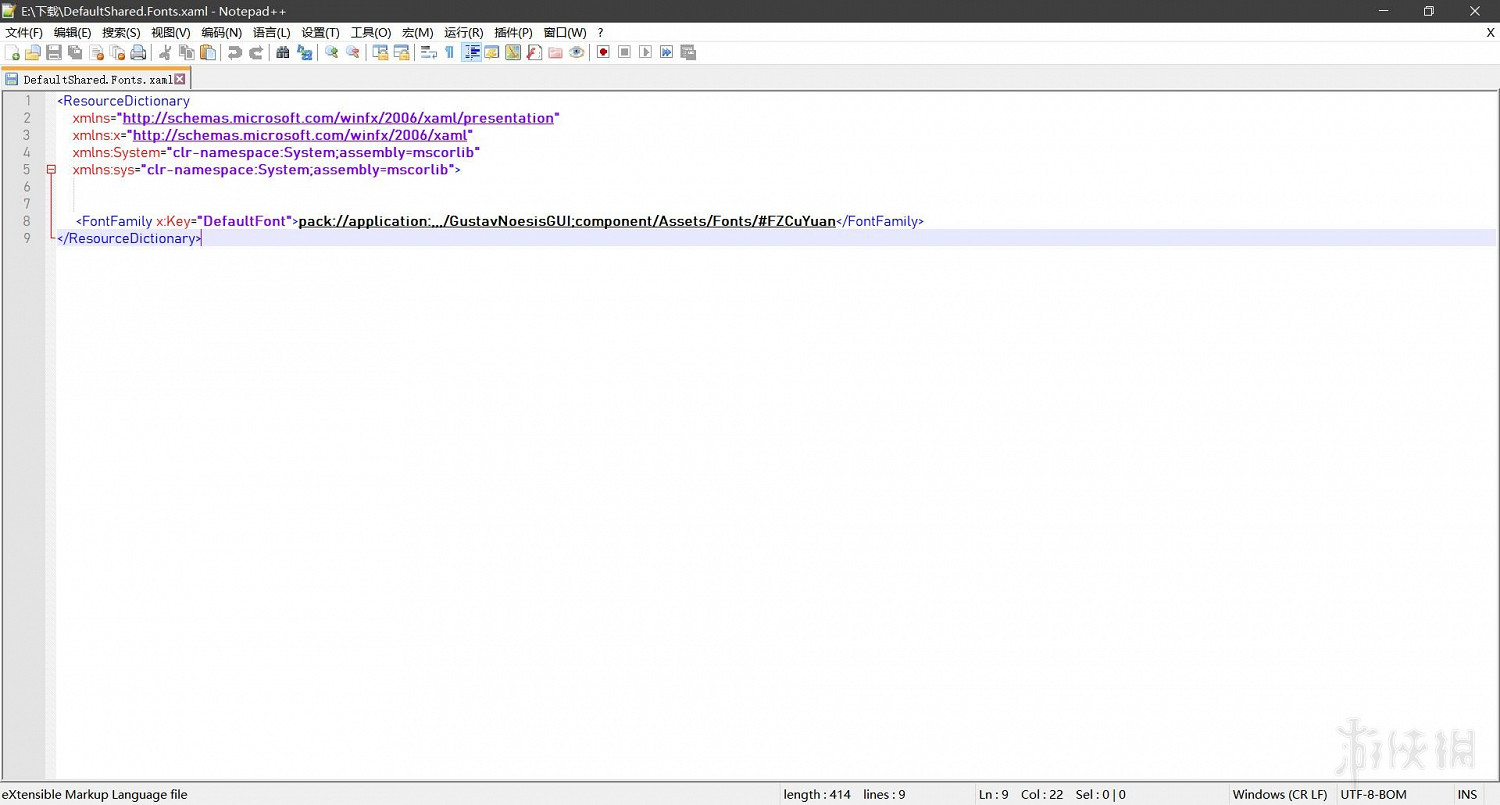Click the Open file folder icon

click(33, 52)
